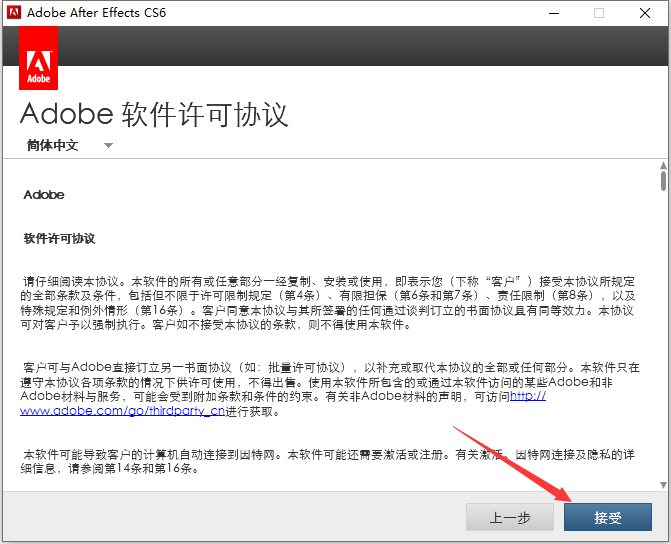Close the Adobe After Effects CS6 installer
This screenshot has width=671, height=544.
(645, 13)
